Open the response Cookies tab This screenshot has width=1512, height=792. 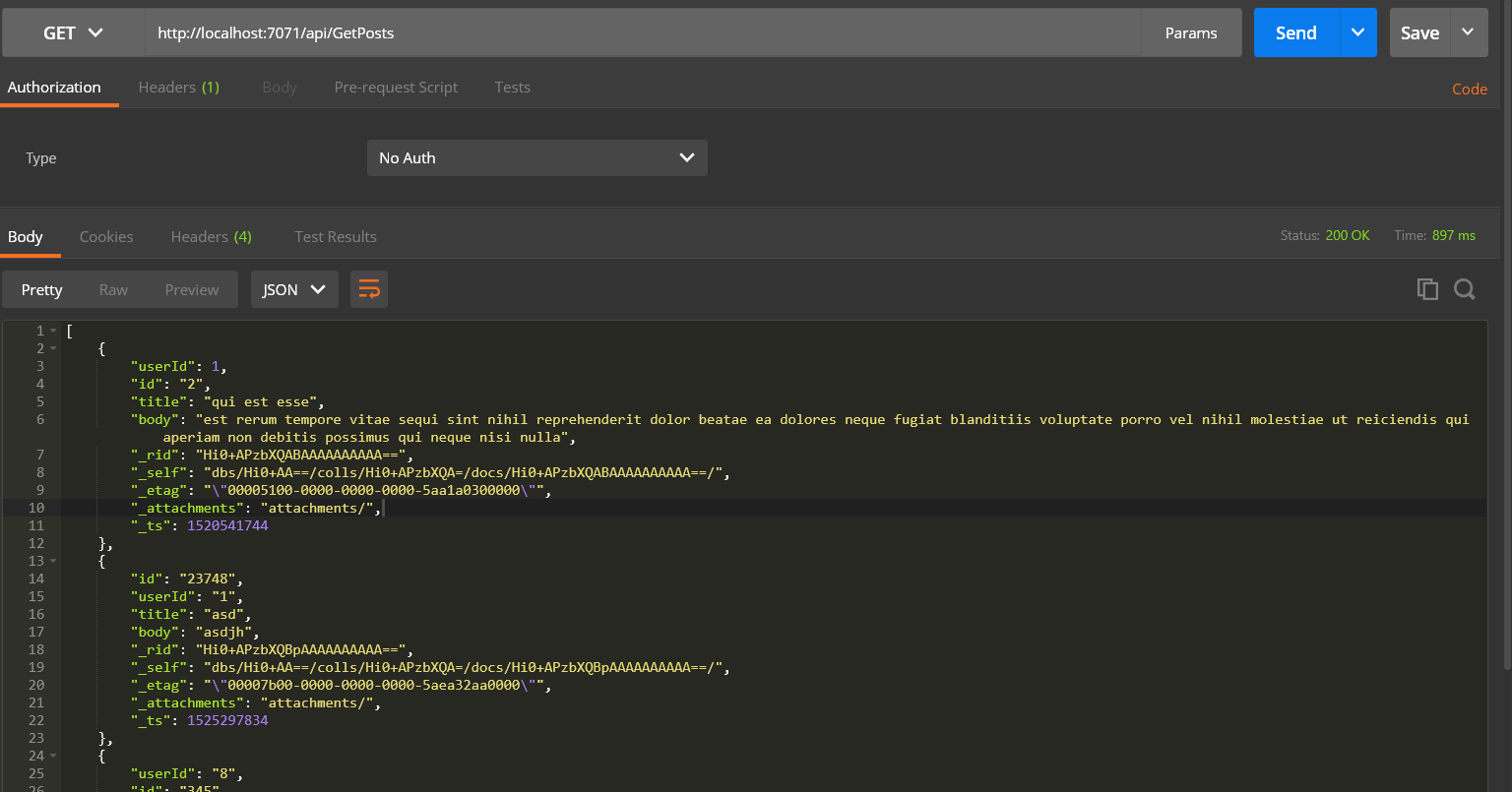[x=106, y=236]
